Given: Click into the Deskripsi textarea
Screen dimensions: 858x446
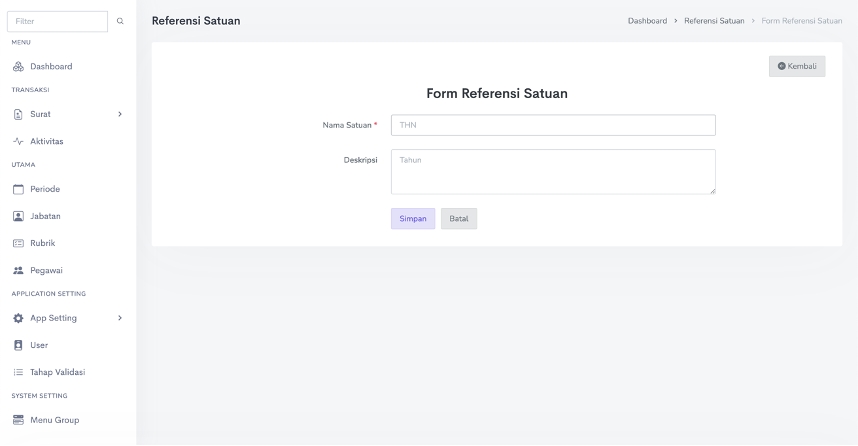Looking at the screenshot, I should click(x=553, y=171).
